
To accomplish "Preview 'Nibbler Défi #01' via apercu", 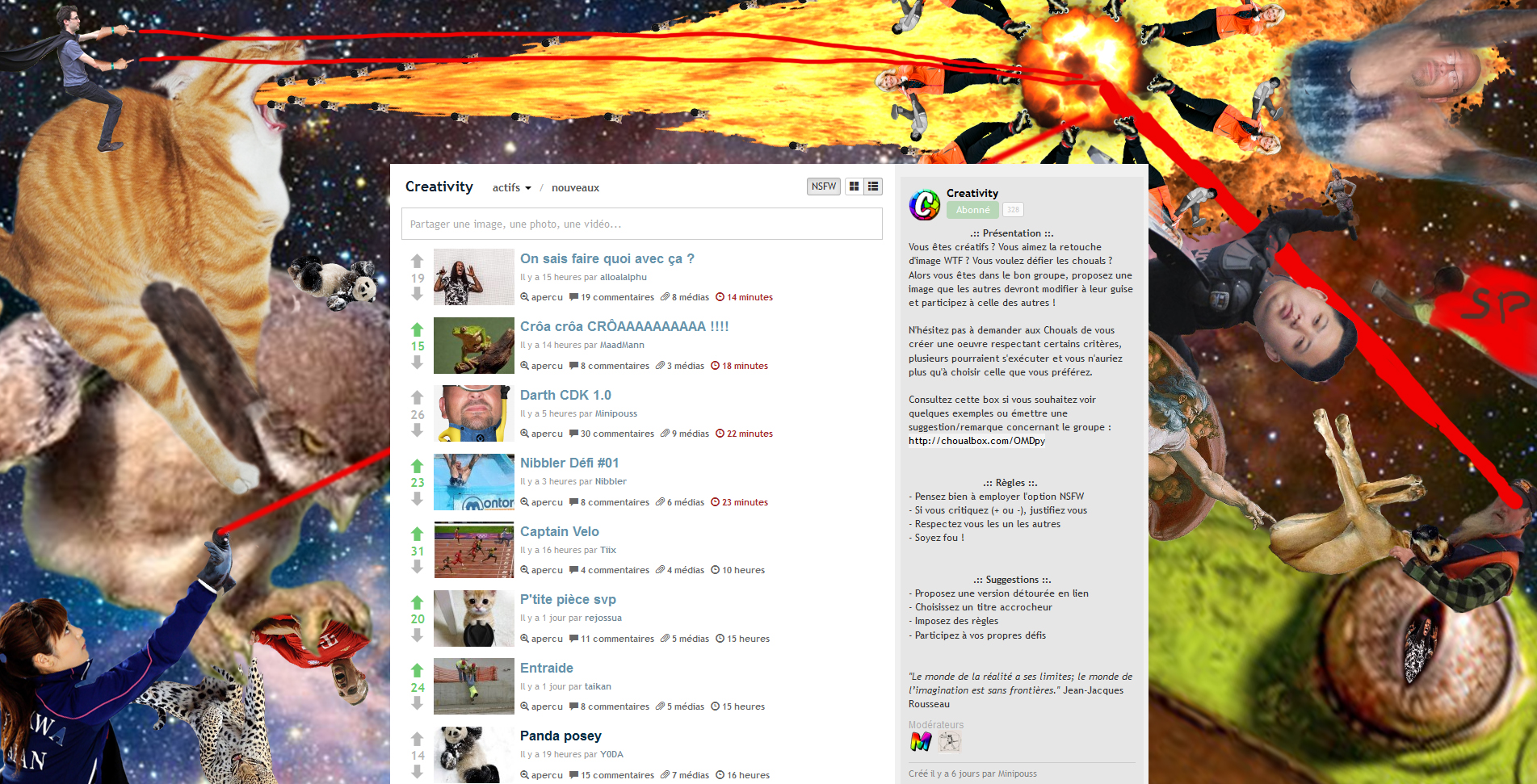I will (541, 502).
